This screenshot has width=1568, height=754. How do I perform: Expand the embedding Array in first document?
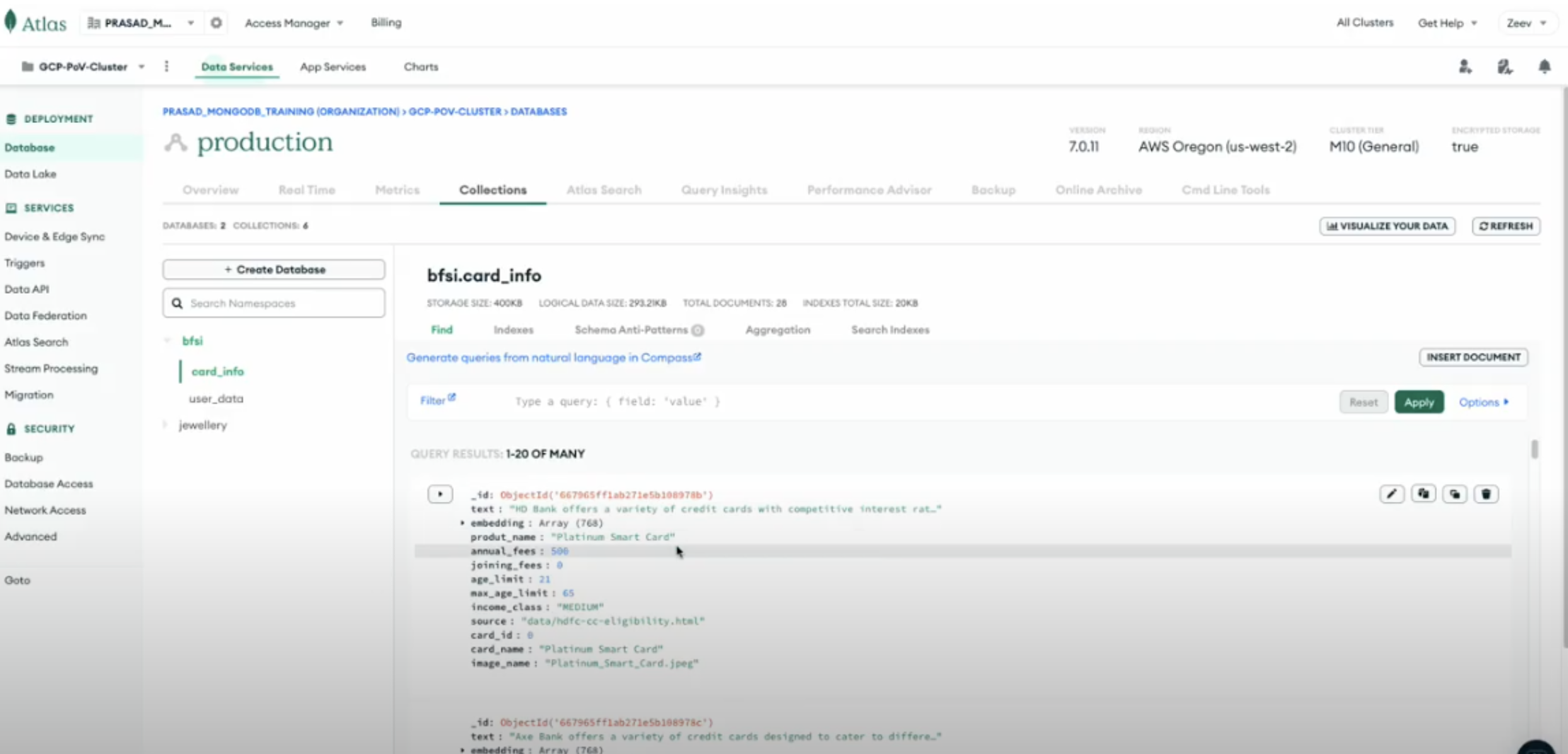click(x=462, y=523)
